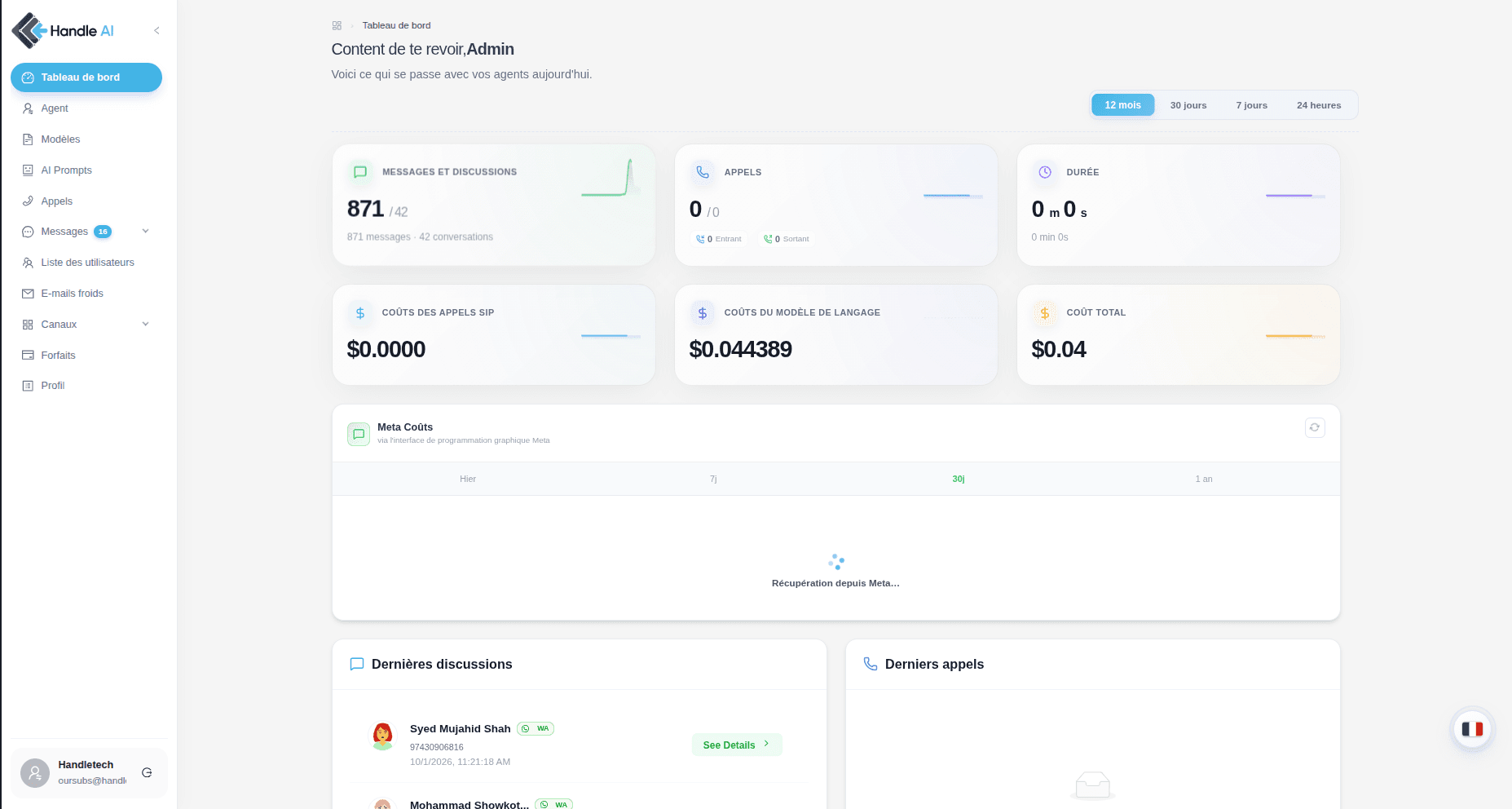Click the breadcrumb home grid icon
Image resolution: width=1512 pixels, height=809 pixels.
337,25
